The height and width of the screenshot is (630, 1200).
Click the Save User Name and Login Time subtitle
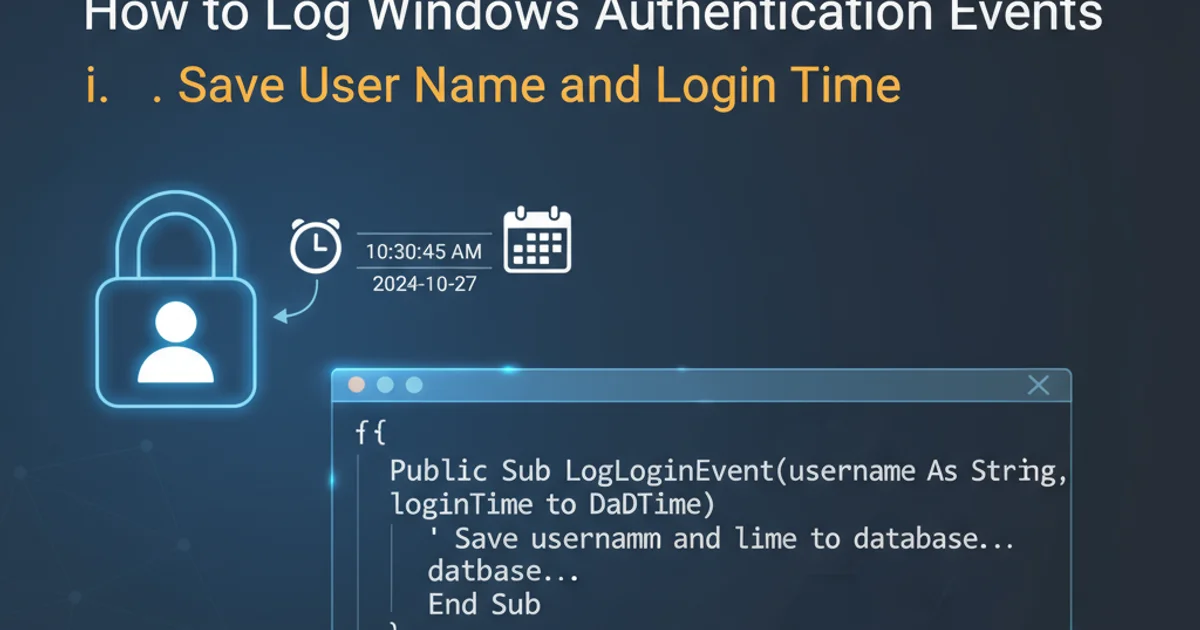tap(538, 86)
